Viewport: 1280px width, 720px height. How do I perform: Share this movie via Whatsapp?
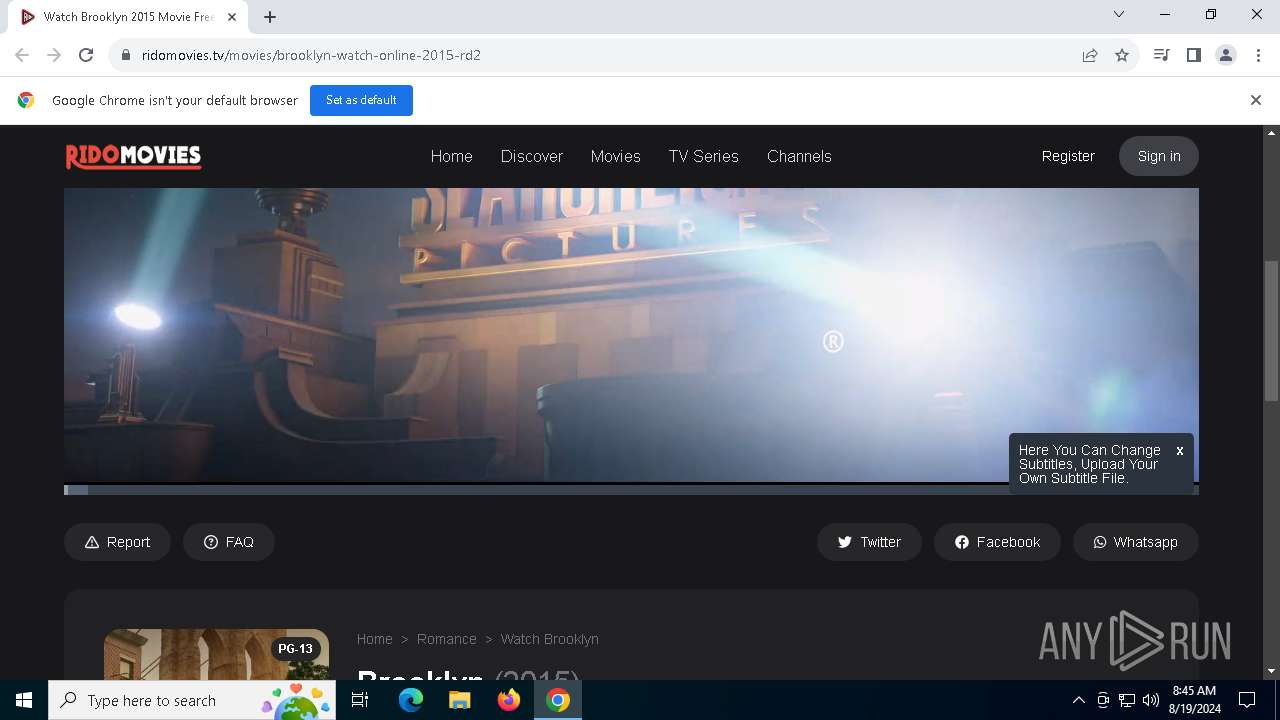[1135, 542]
